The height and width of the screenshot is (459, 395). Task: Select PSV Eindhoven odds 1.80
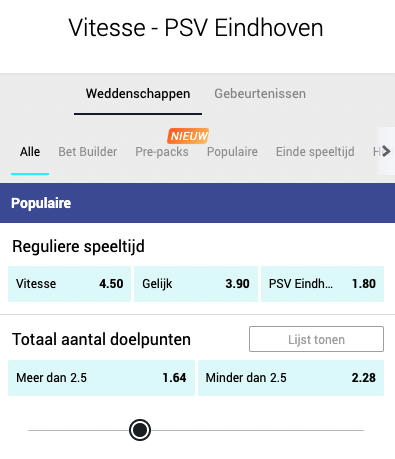(x=322, y=284)
